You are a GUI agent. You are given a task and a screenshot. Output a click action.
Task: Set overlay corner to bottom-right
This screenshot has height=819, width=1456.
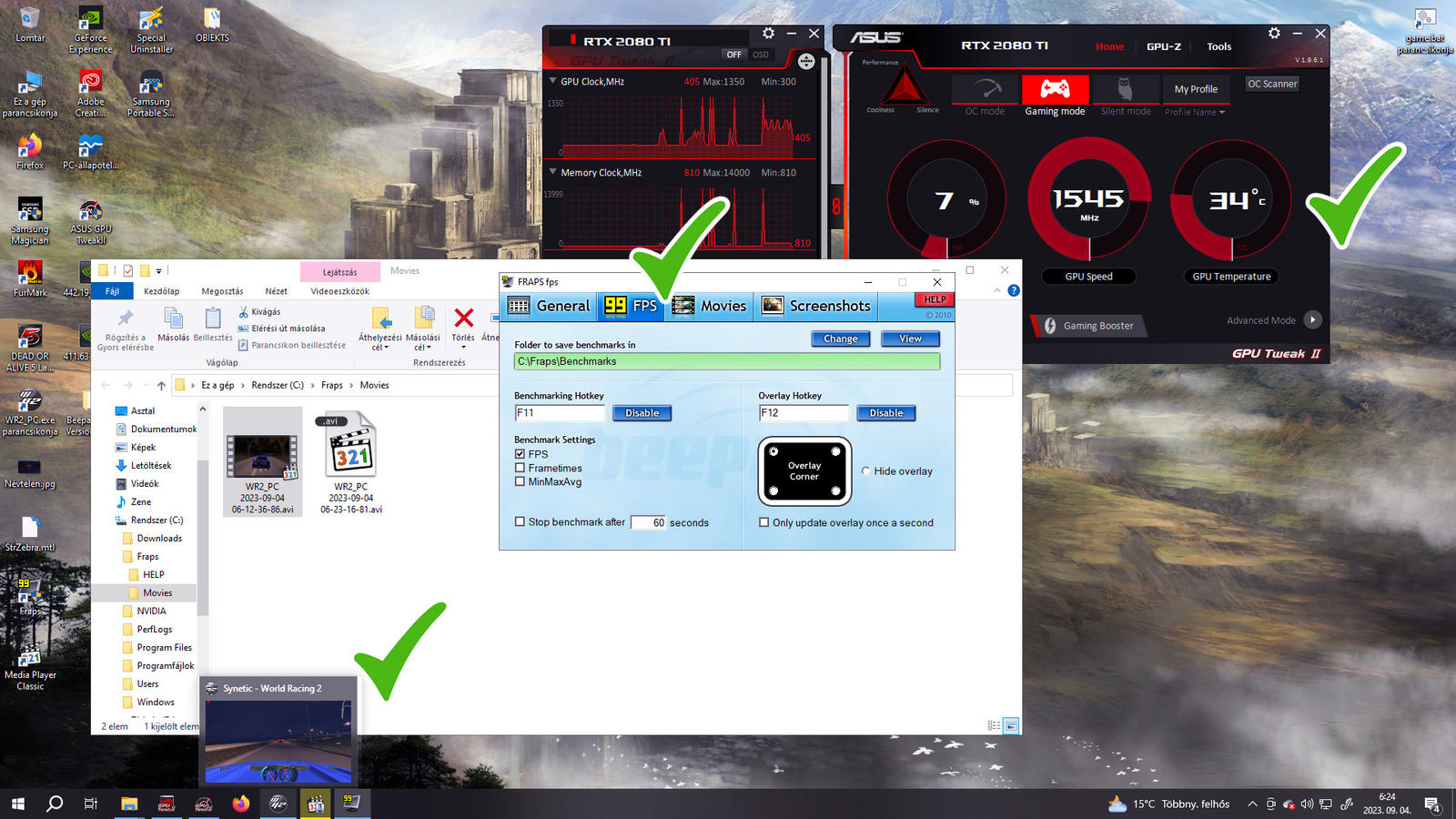834,491
